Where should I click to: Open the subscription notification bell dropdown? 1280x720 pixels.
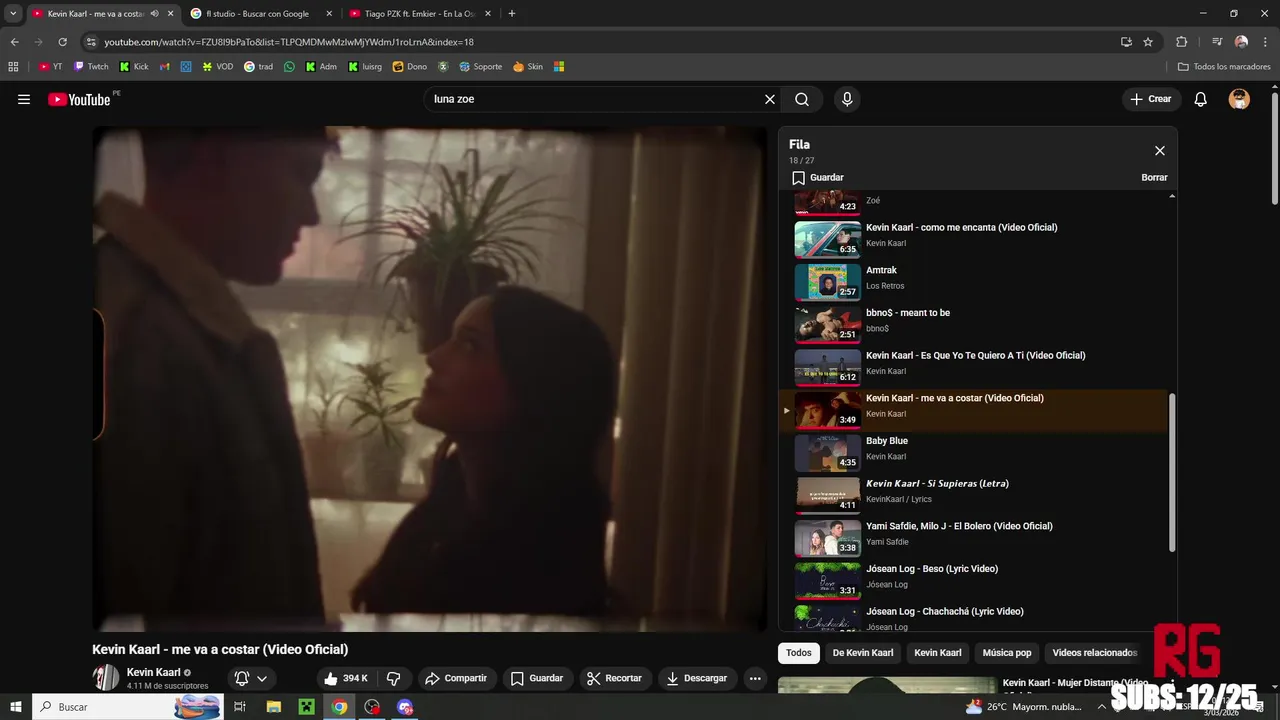click(x=251, y=678)
